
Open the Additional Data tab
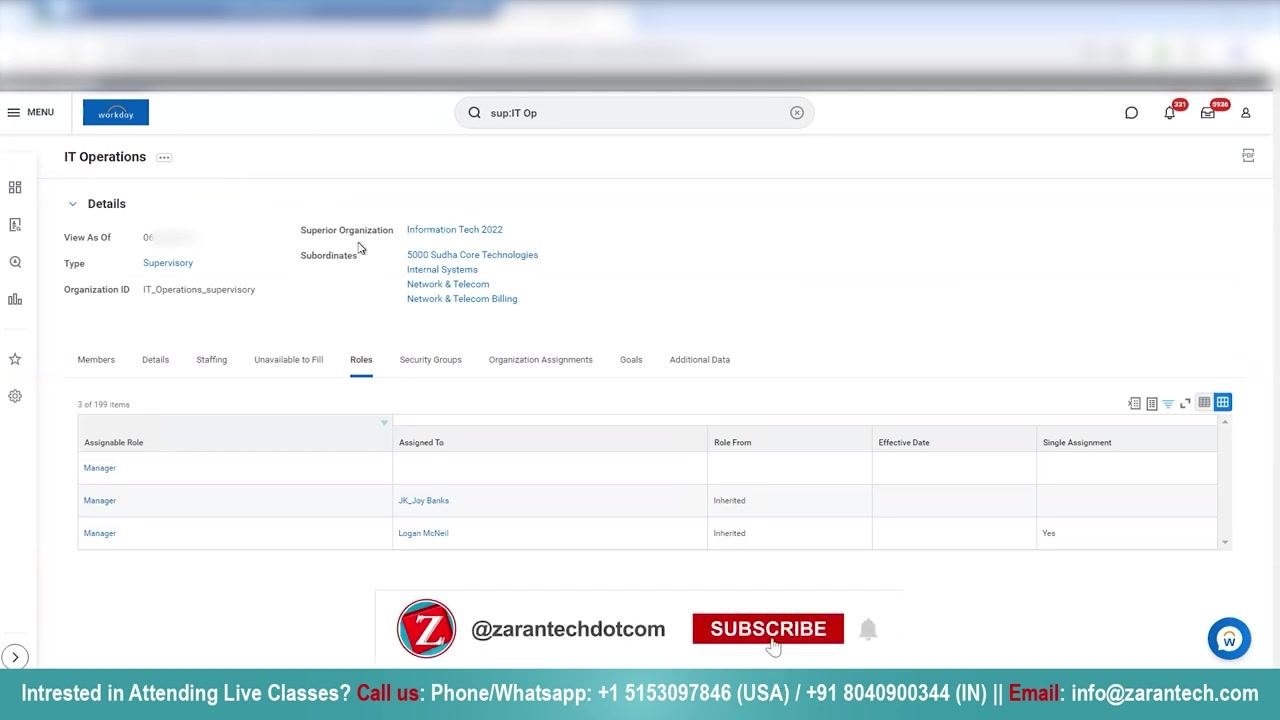pyautogui.click(x=700, y=360)
